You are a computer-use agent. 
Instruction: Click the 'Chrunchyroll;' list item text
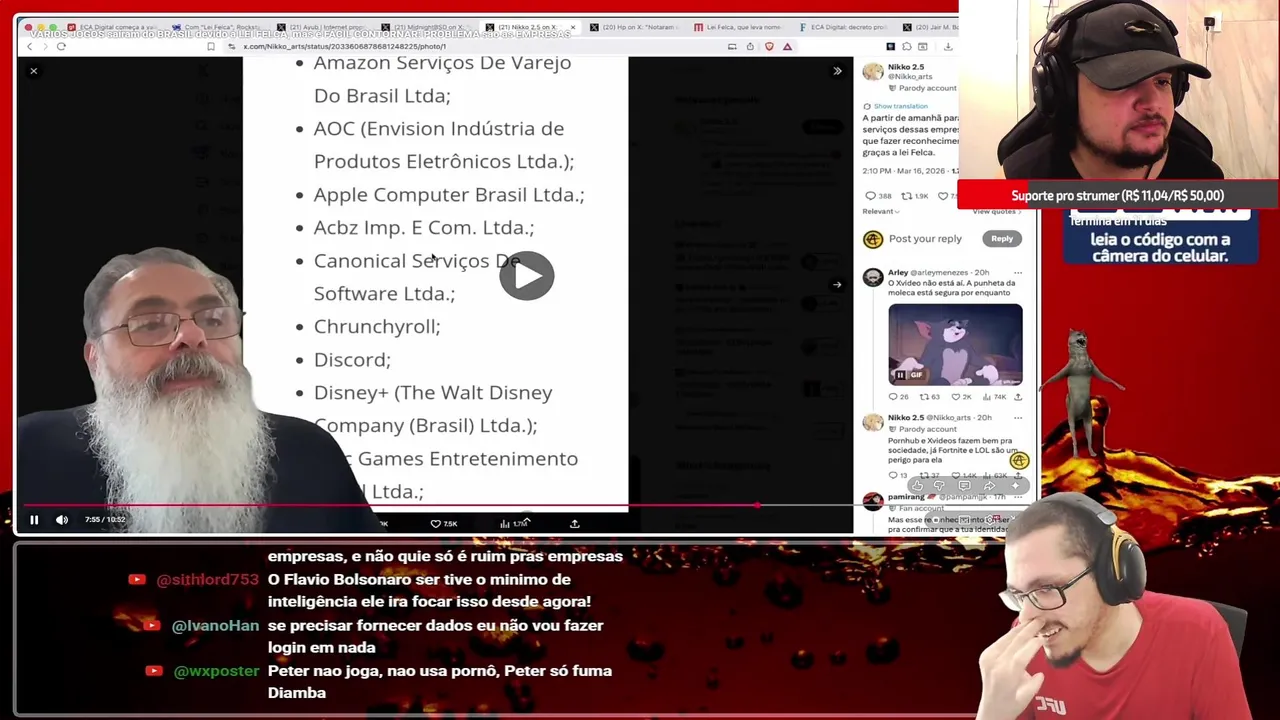tap(377, 327)
